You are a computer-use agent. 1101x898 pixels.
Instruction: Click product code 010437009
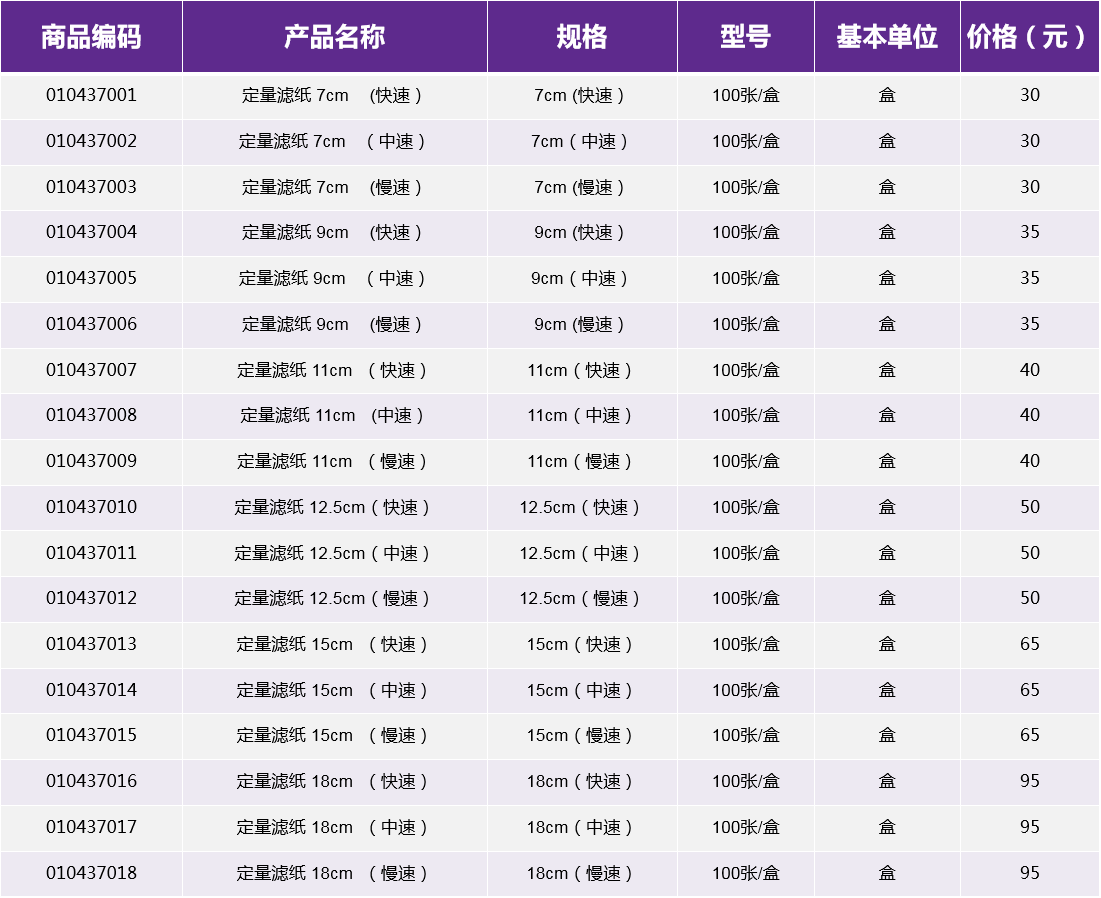coord(91,461)
